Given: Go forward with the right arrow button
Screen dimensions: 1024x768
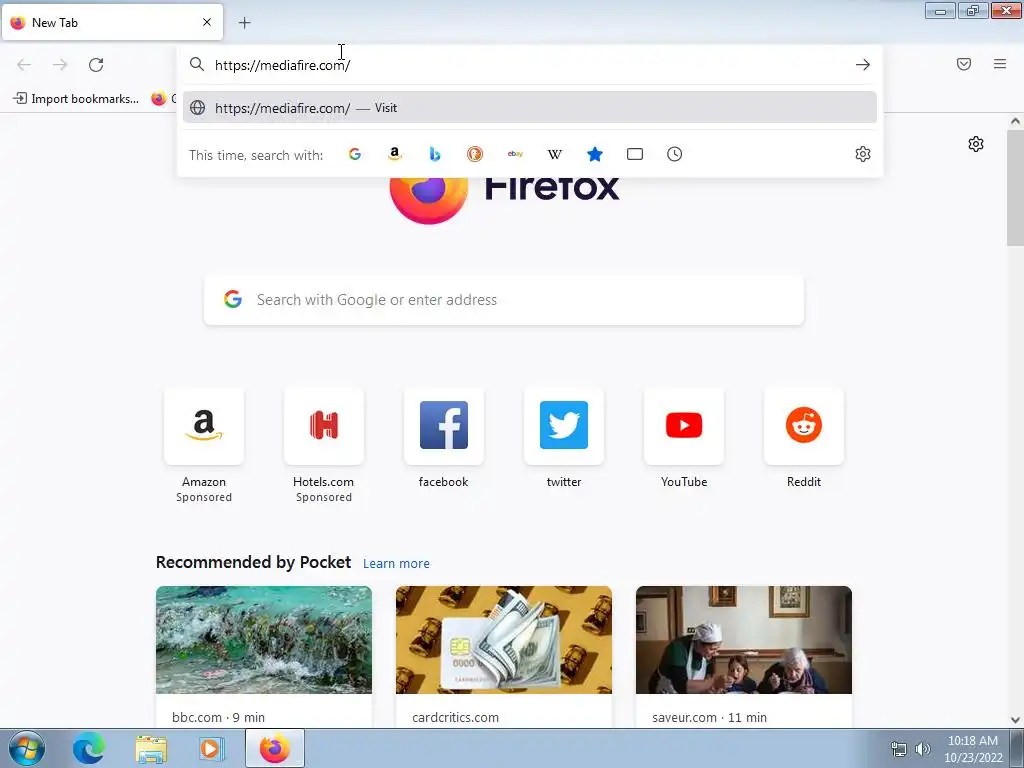Looking at the screenshot, I should click(60, 65).
